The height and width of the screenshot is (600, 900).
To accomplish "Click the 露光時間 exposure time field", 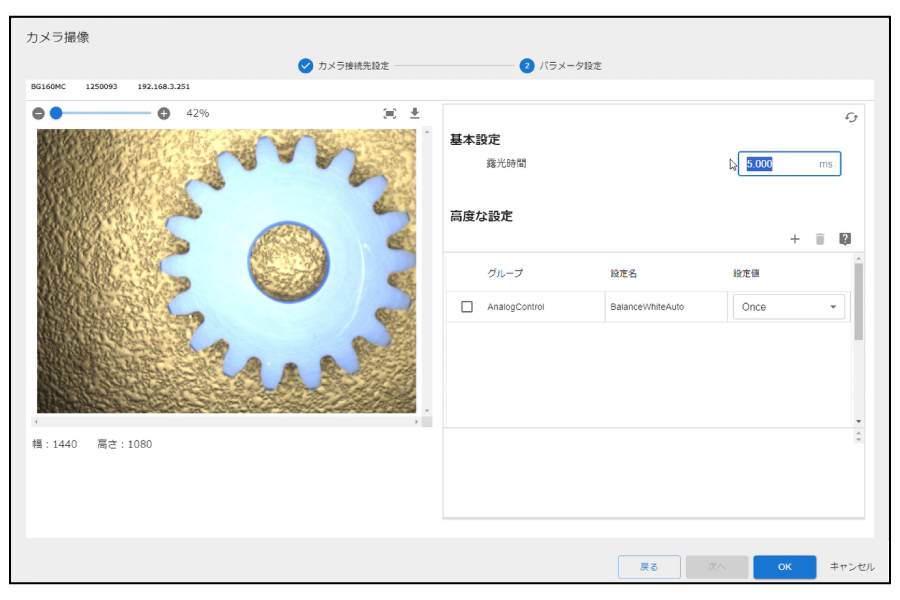I will coord(780,164).
